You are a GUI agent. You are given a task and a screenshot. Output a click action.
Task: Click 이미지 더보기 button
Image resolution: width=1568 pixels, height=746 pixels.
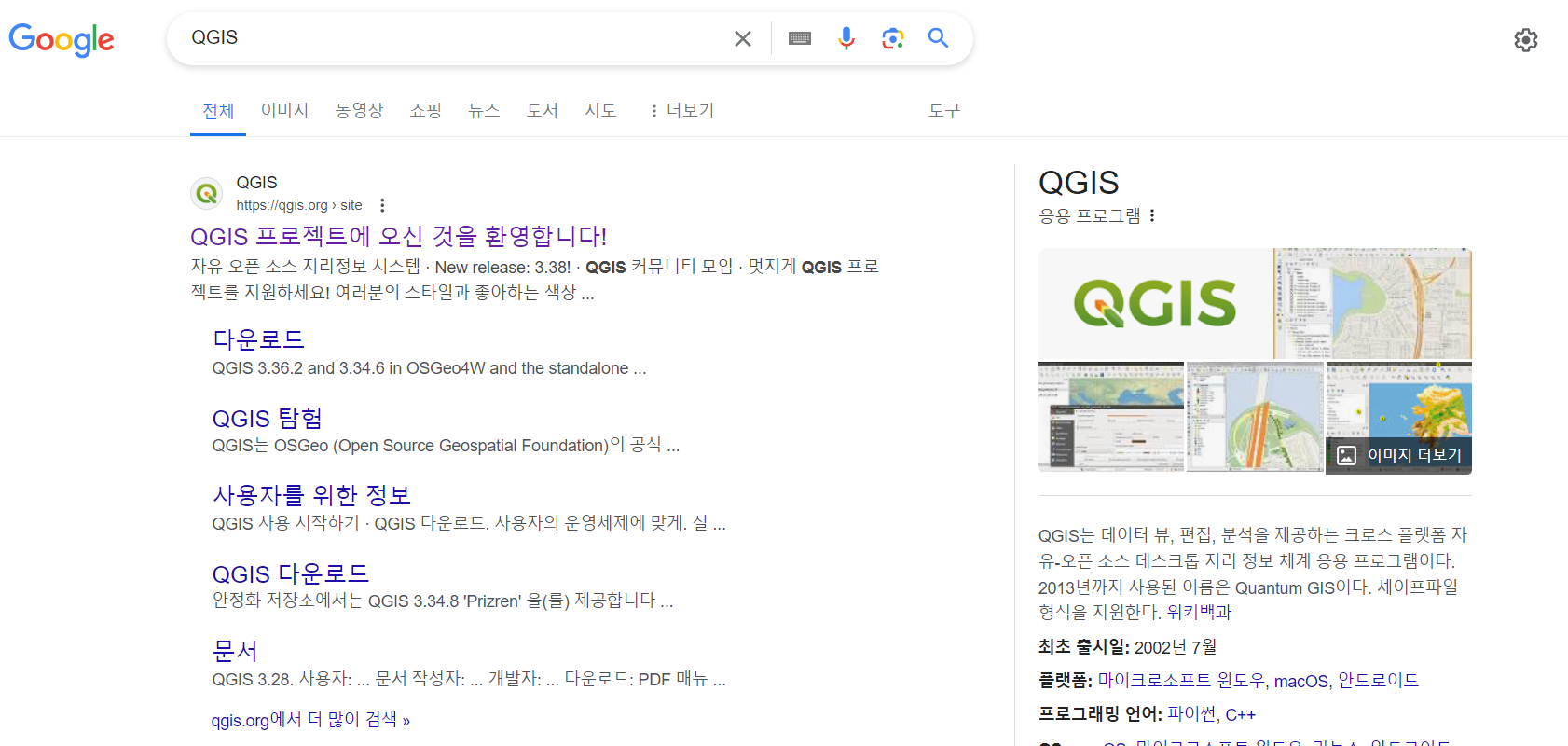click(x=1398, y=455)
